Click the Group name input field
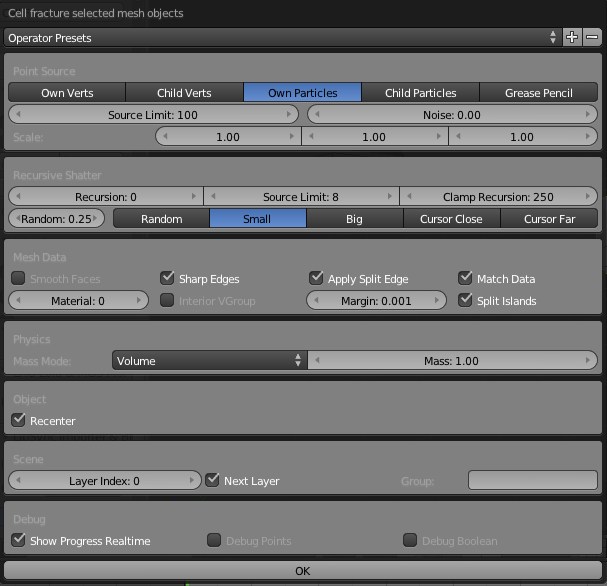The image size is (607, 586). tap(532, 481)
